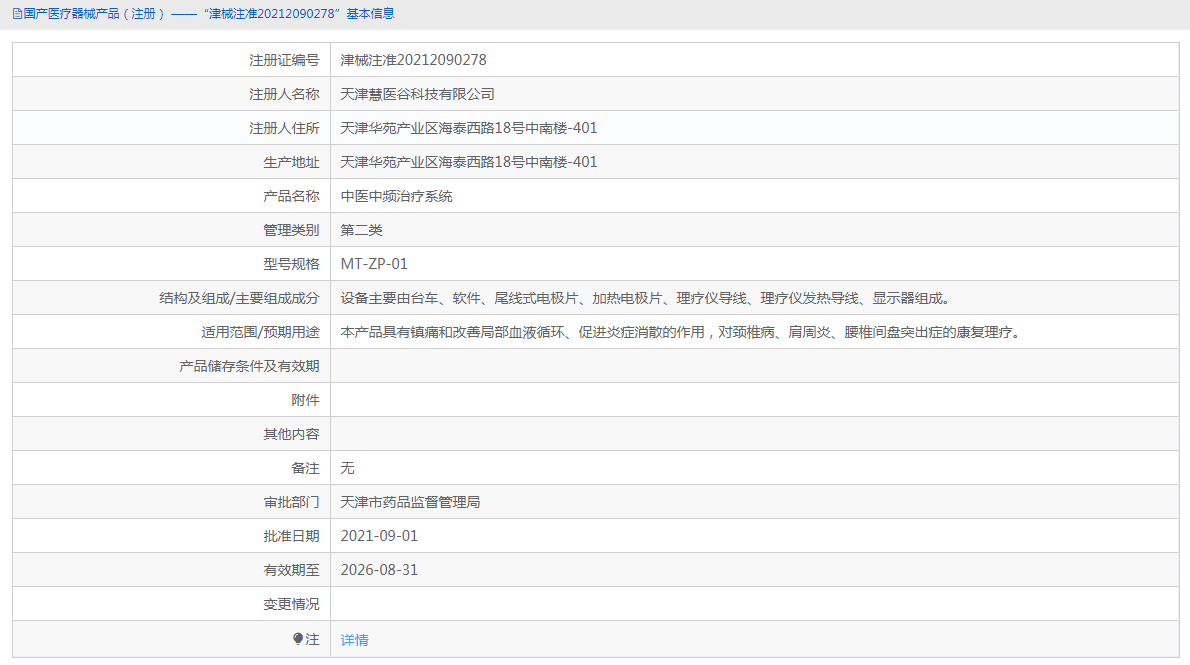Click the value 津械注准20212090278 in the table
1190x665 pixels.
413,59
